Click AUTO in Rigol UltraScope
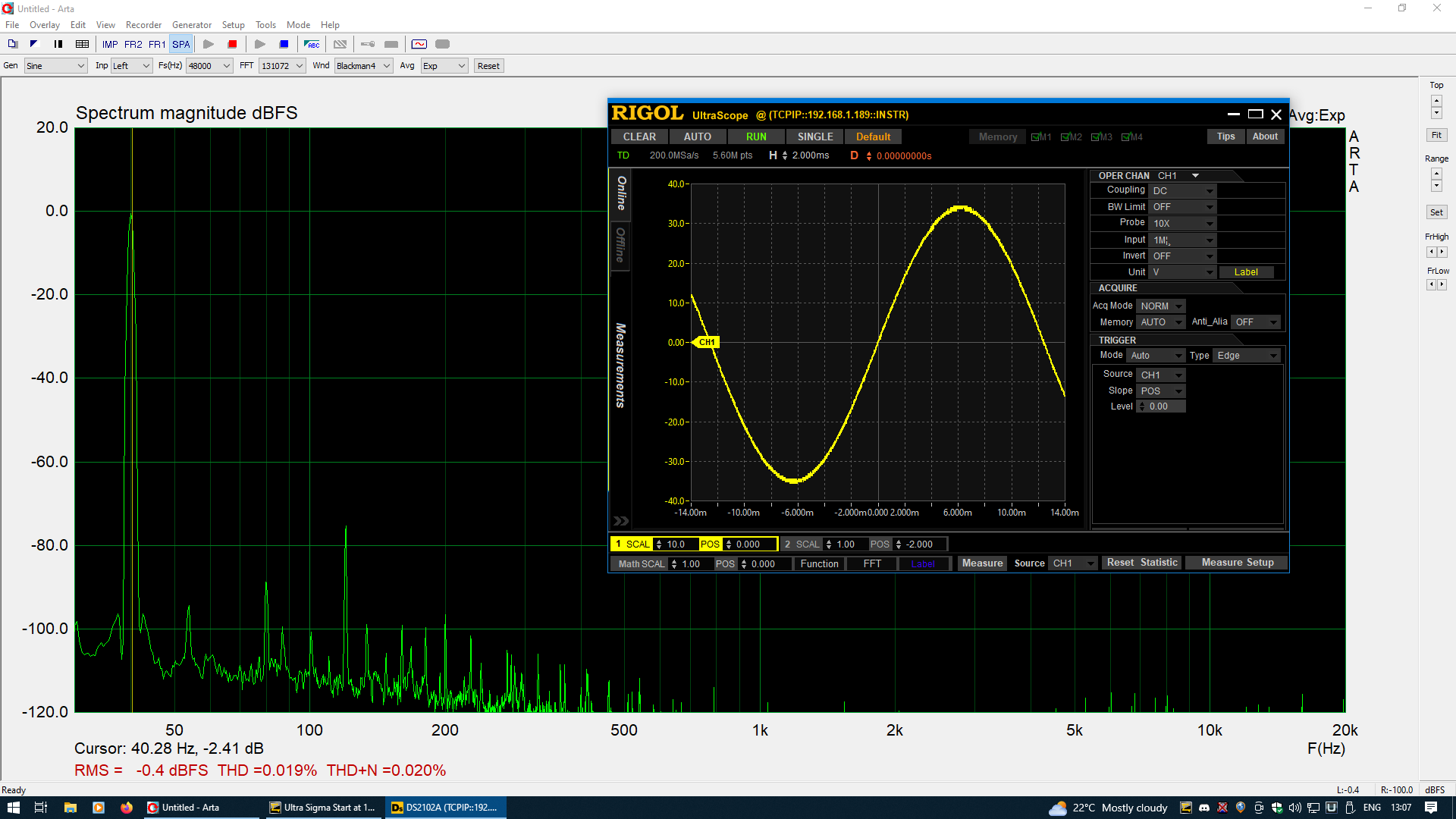 [x=697, y=136]
